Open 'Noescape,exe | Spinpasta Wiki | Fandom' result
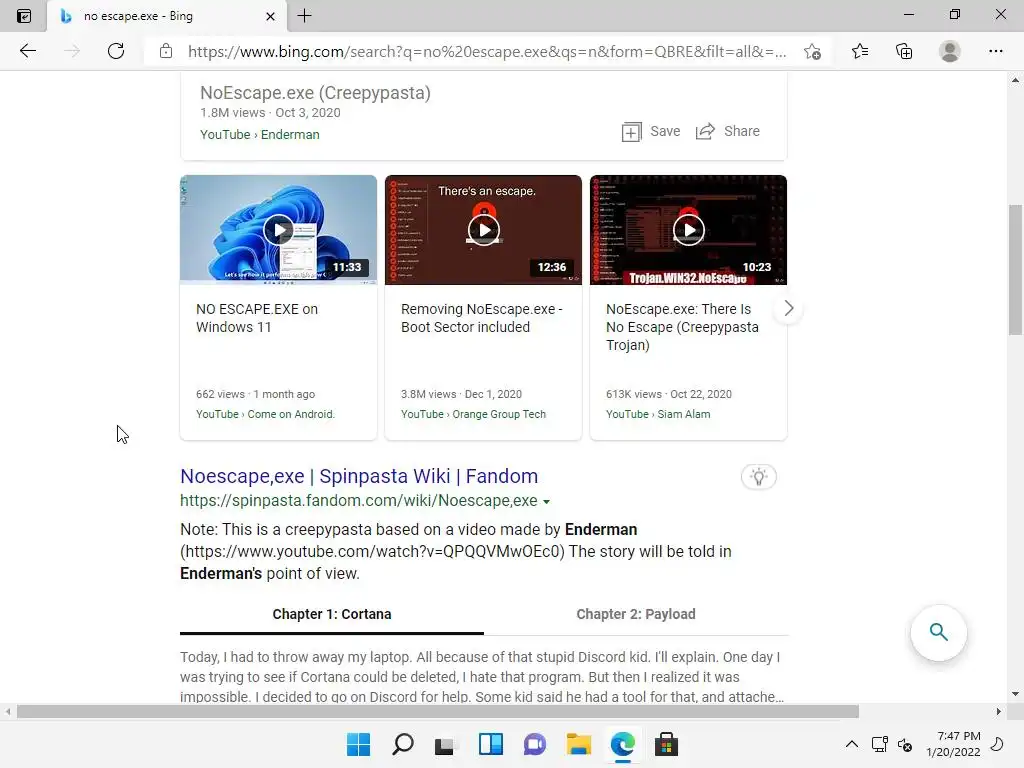 tap(359, 476)
